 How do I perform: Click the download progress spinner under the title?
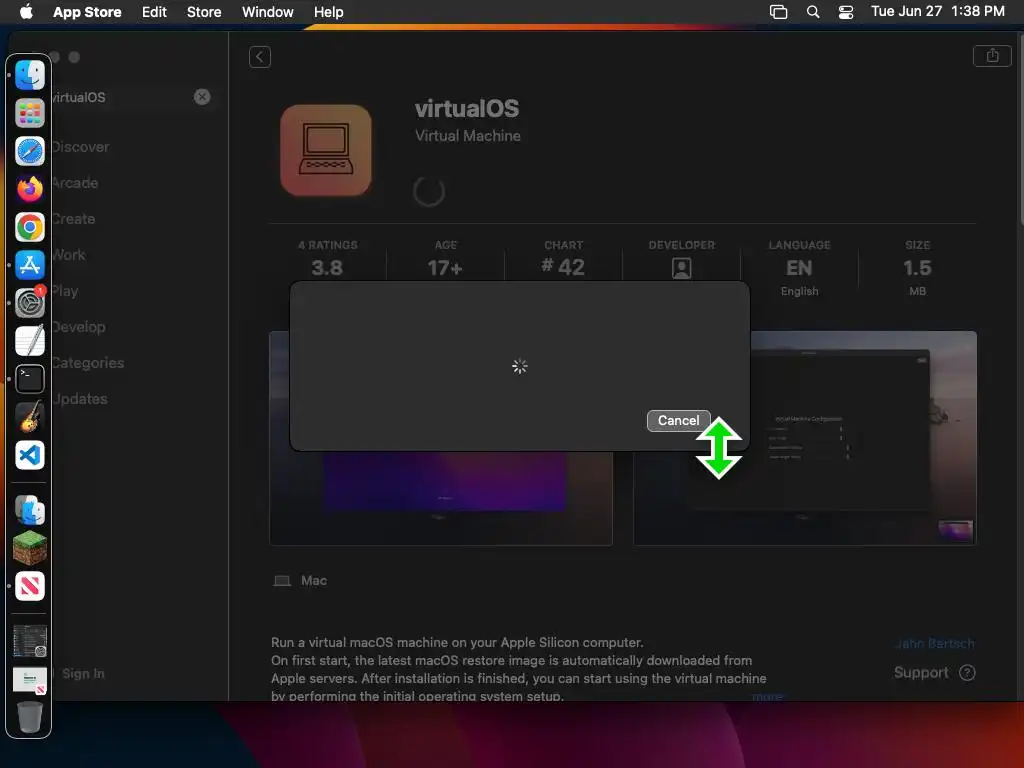click(429, 191)
